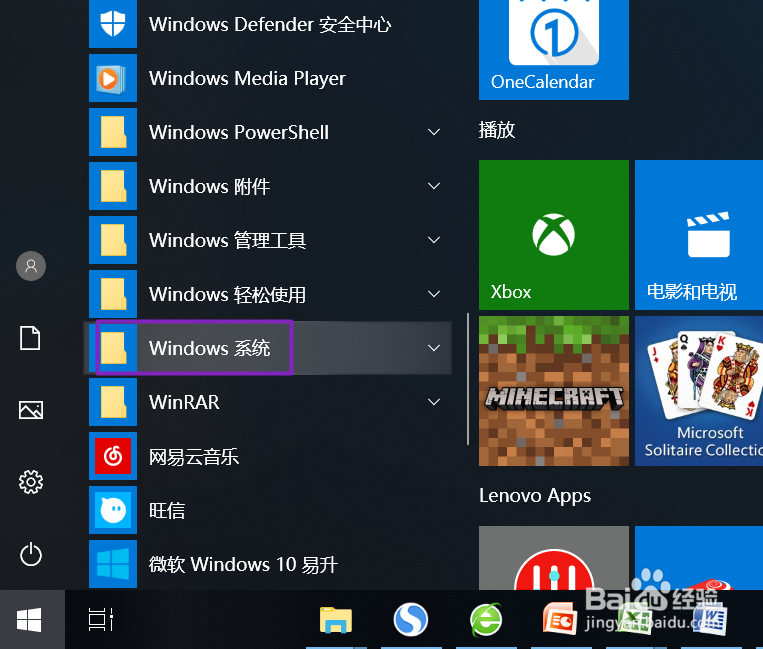Open Task View on the taskbar
This screenshot has width=763, height=649.
point(101,620)
